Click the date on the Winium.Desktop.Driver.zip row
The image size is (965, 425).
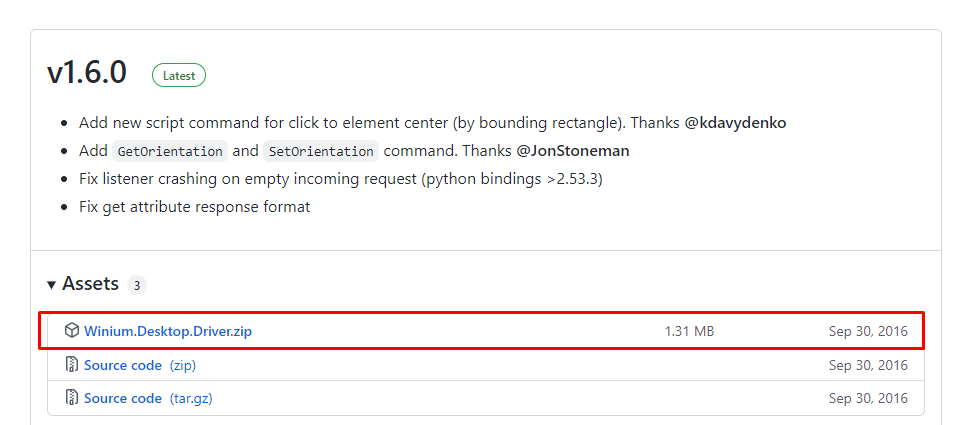[x=868, y=331]
